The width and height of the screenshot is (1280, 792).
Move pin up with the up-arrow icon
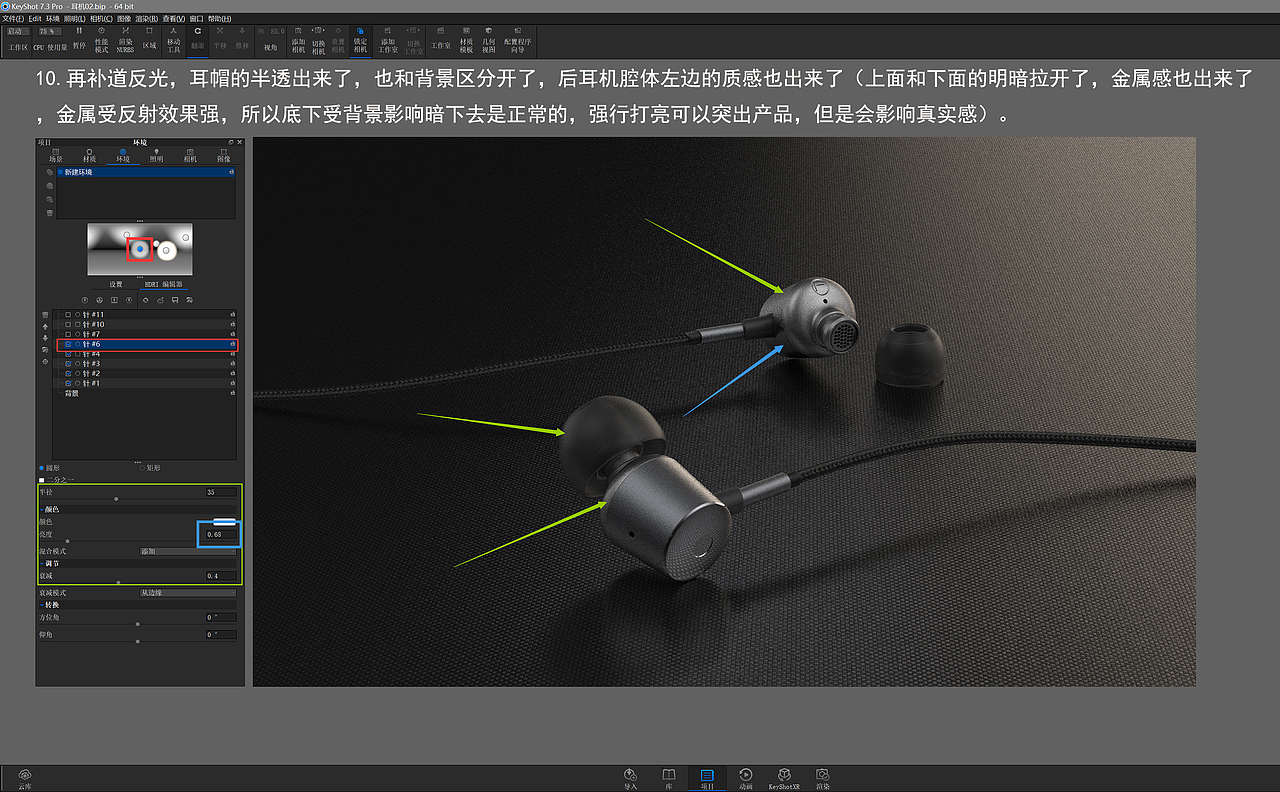(x=45, y=327)
